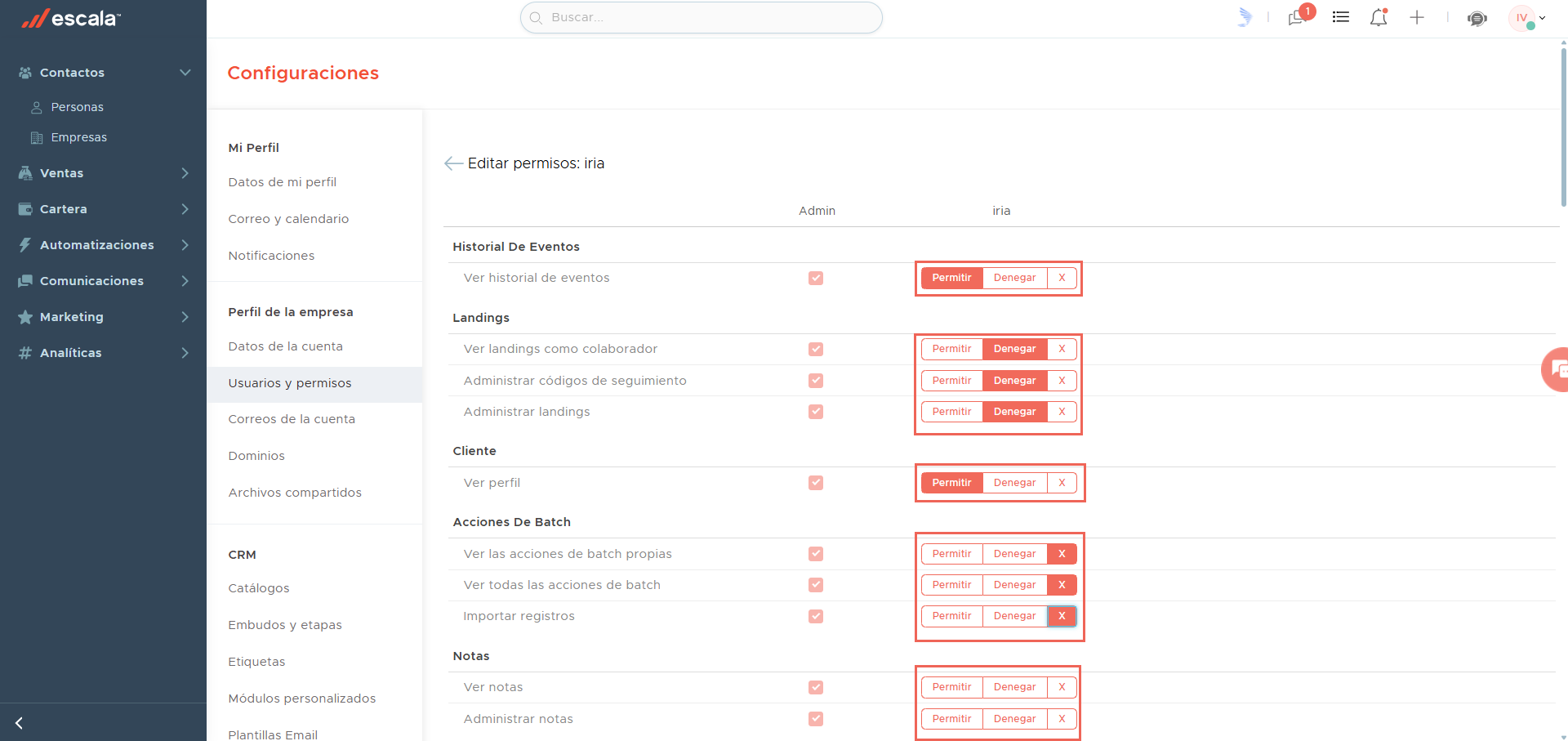The height and width of the screenshot is (741, 1568).
Task: Click the Marketing star icon
Action: tap(25, 317)
